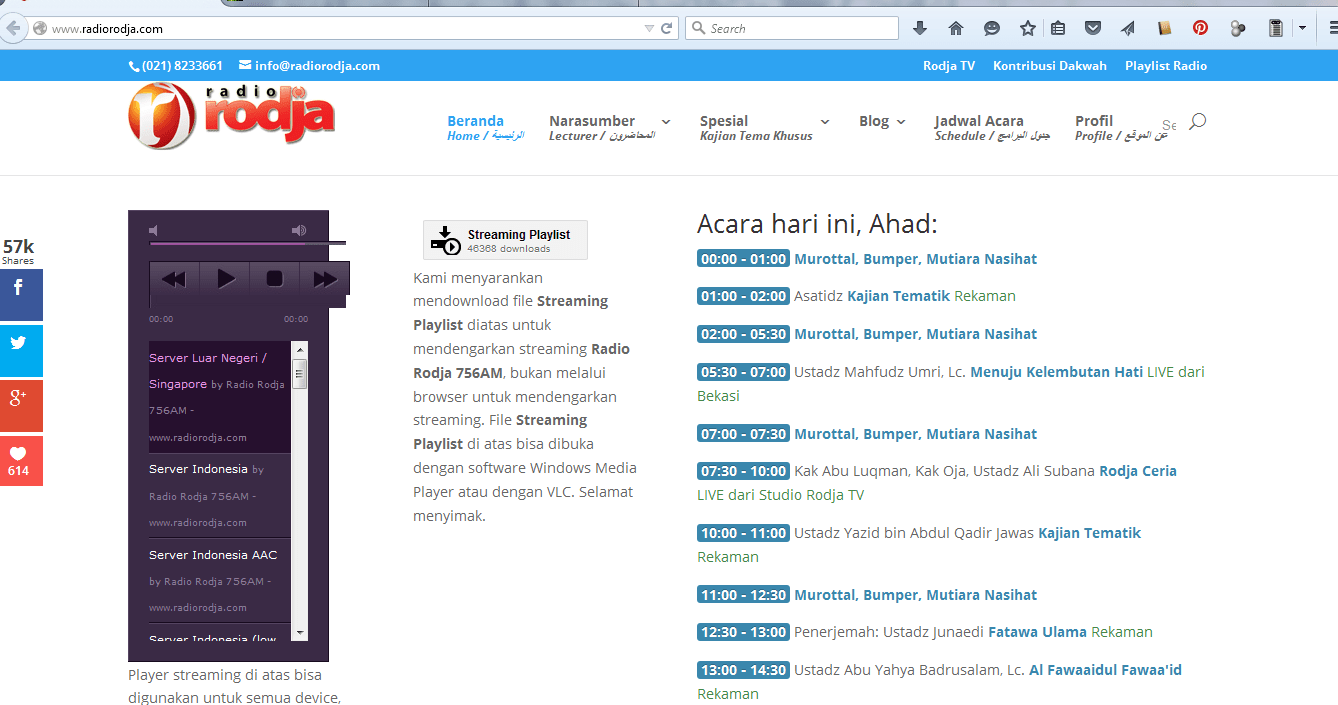Reload the page with the refresh icon
The width and height of the screenshot is (1338, 705).
[x=667, y=29]
